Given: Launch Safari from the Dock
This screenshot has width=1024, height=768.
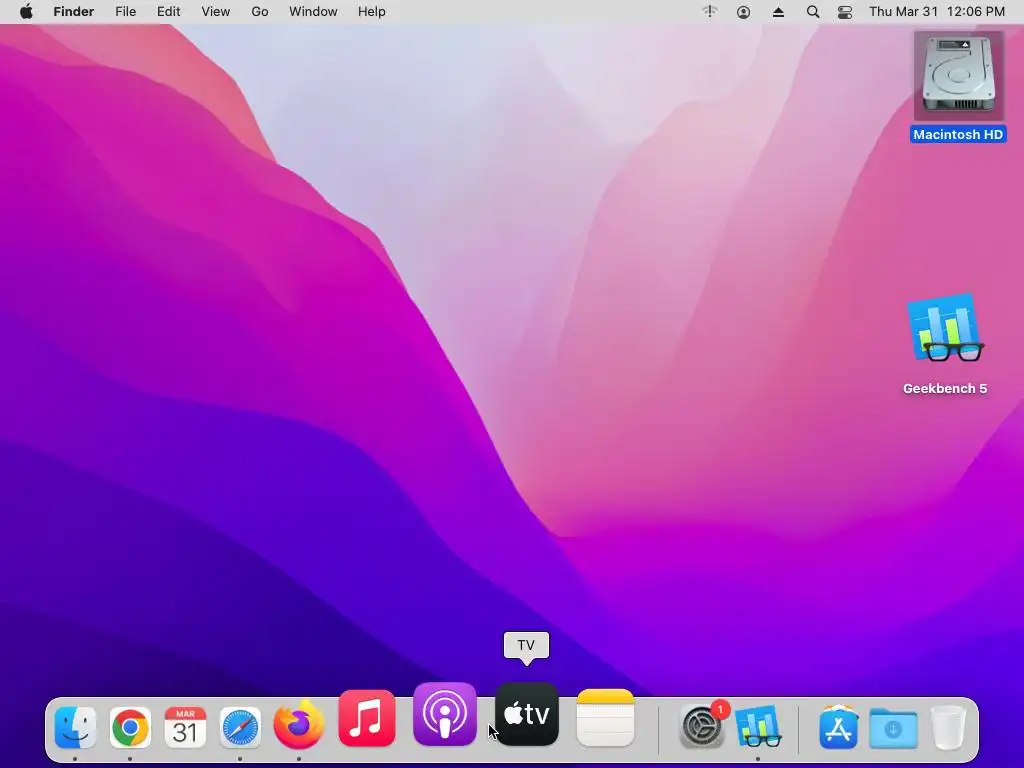Looking at the screenshot, I should click(x=240, y=727).
